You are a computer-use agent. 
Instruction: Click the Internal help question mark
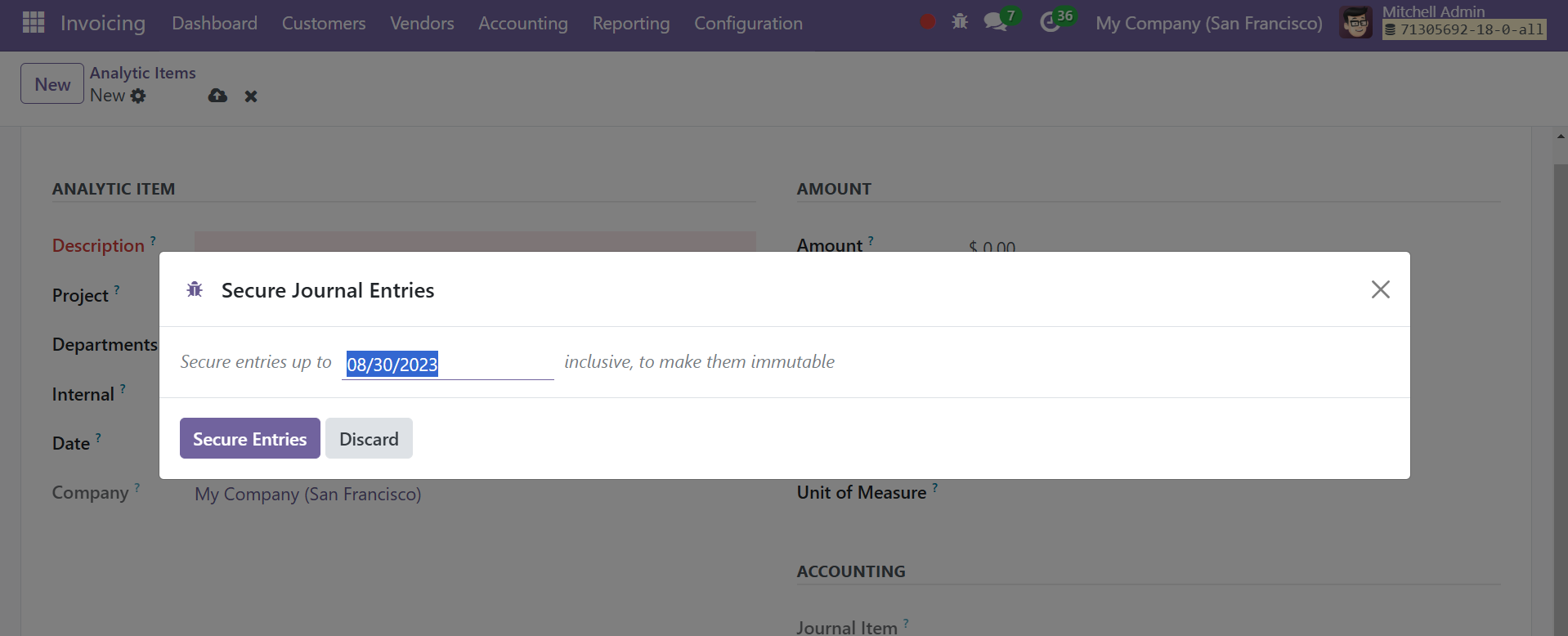pos(123,389)
